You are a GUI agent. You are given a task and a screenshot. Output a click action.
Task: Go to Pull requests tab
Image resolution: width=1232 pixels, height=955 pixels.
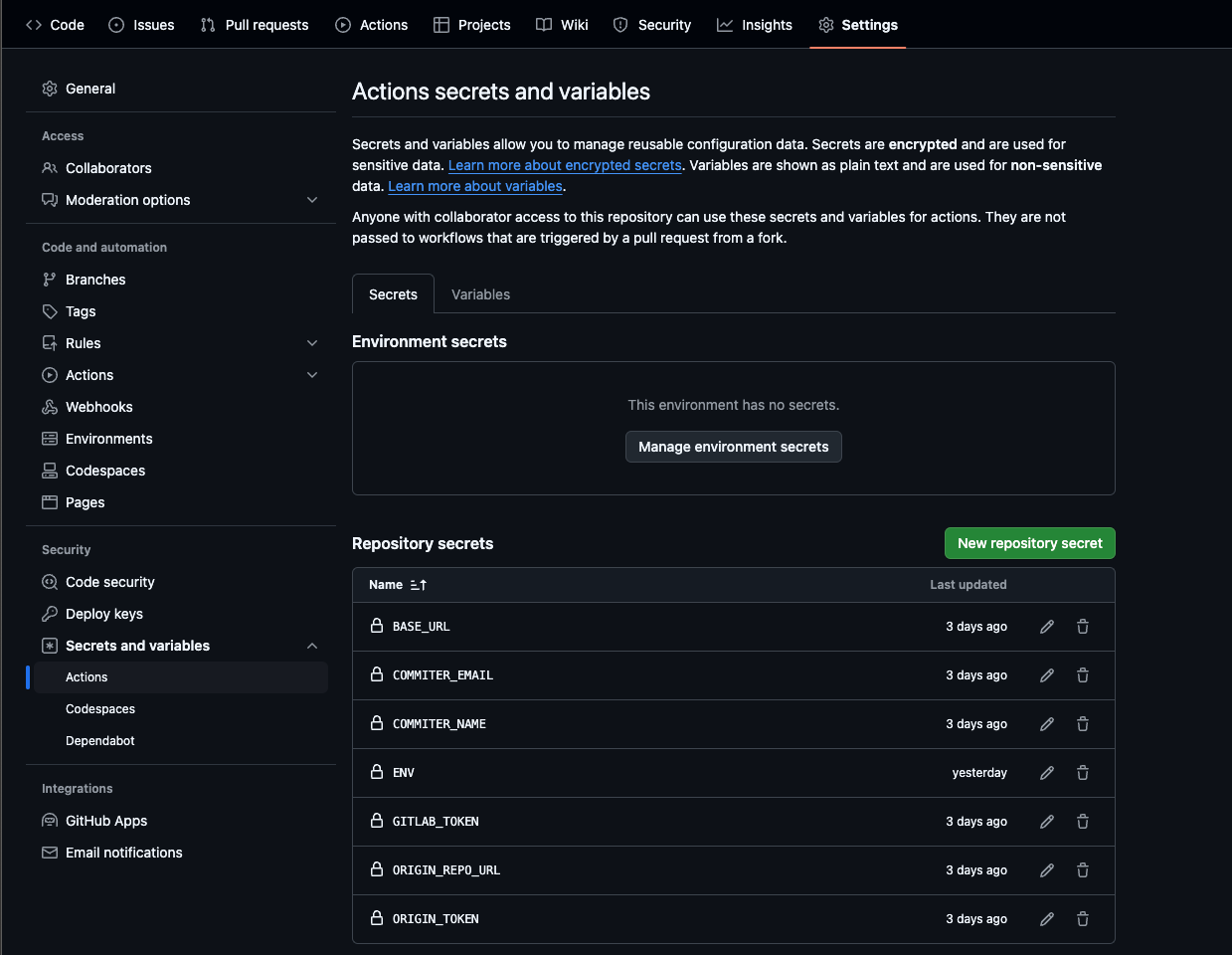(255, 25)
